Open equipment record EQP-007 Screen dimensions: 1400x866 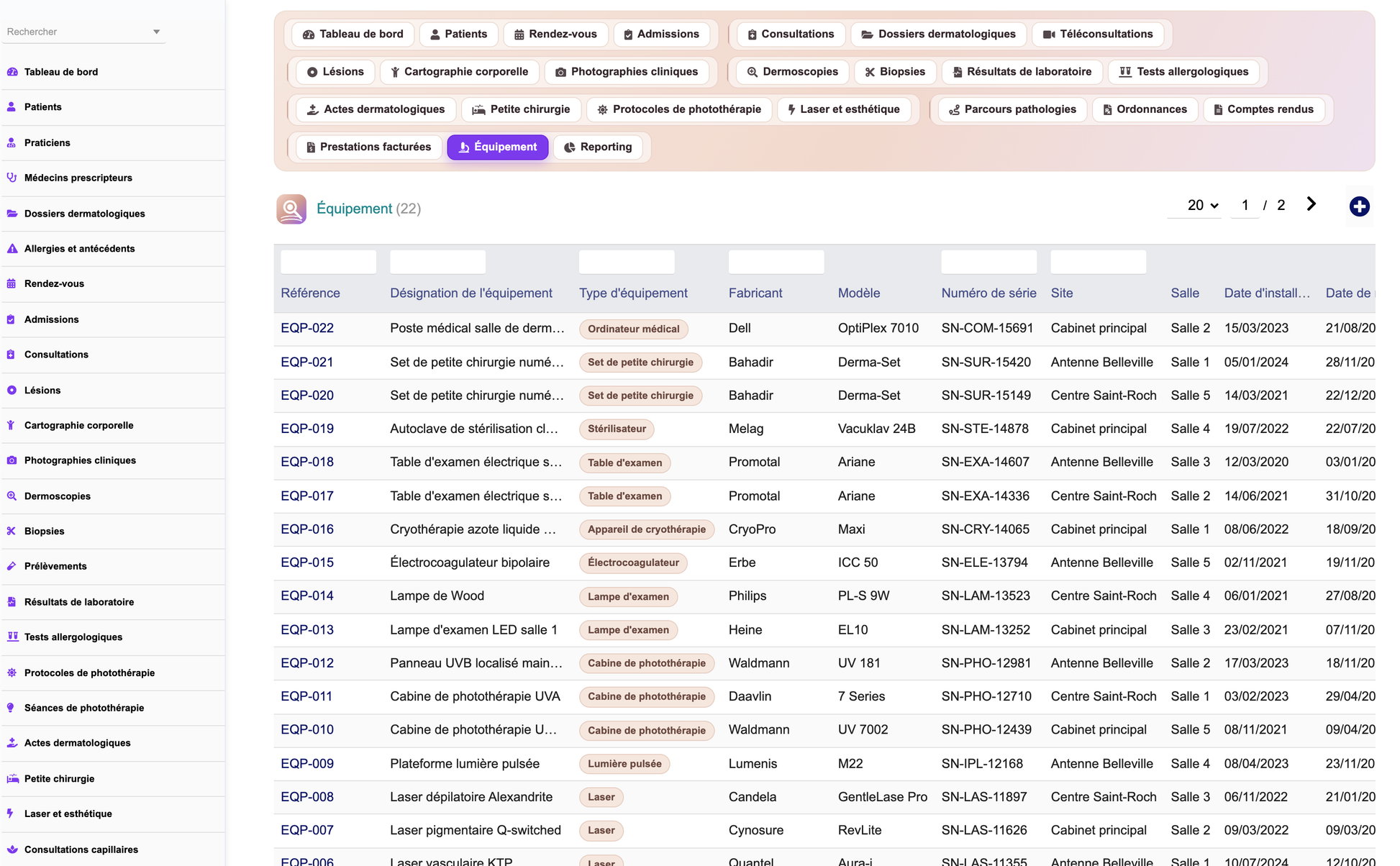click(x=307, y=830)
